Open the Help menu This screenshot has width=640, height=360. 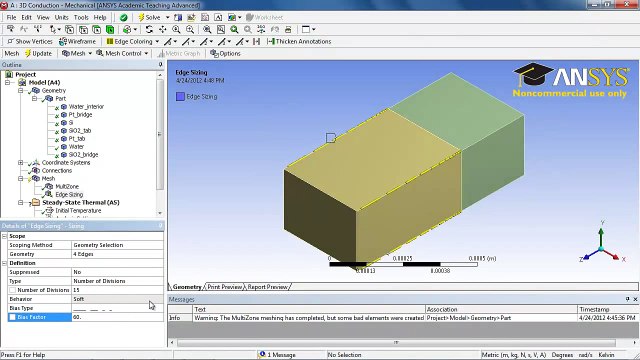(x=100, y=18)
